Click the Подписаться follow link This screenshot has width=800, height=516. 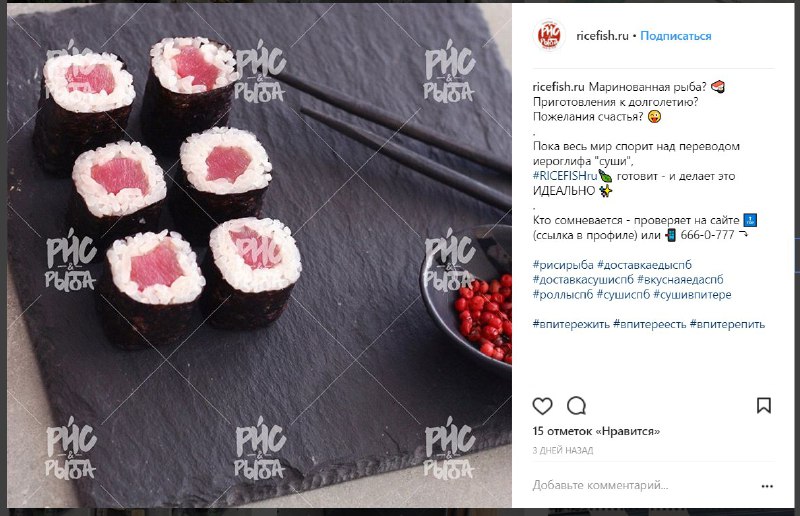[676, 36]
